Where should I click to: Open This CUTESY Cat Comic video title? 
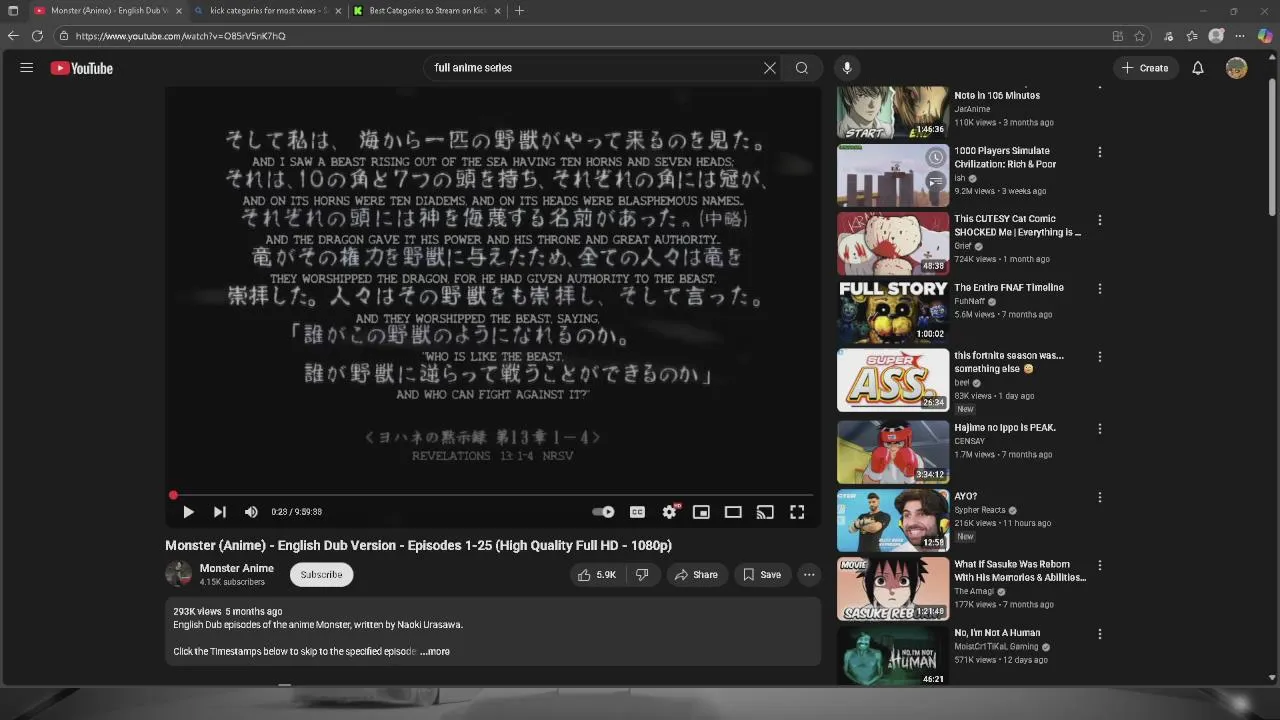click(1018, 225)
